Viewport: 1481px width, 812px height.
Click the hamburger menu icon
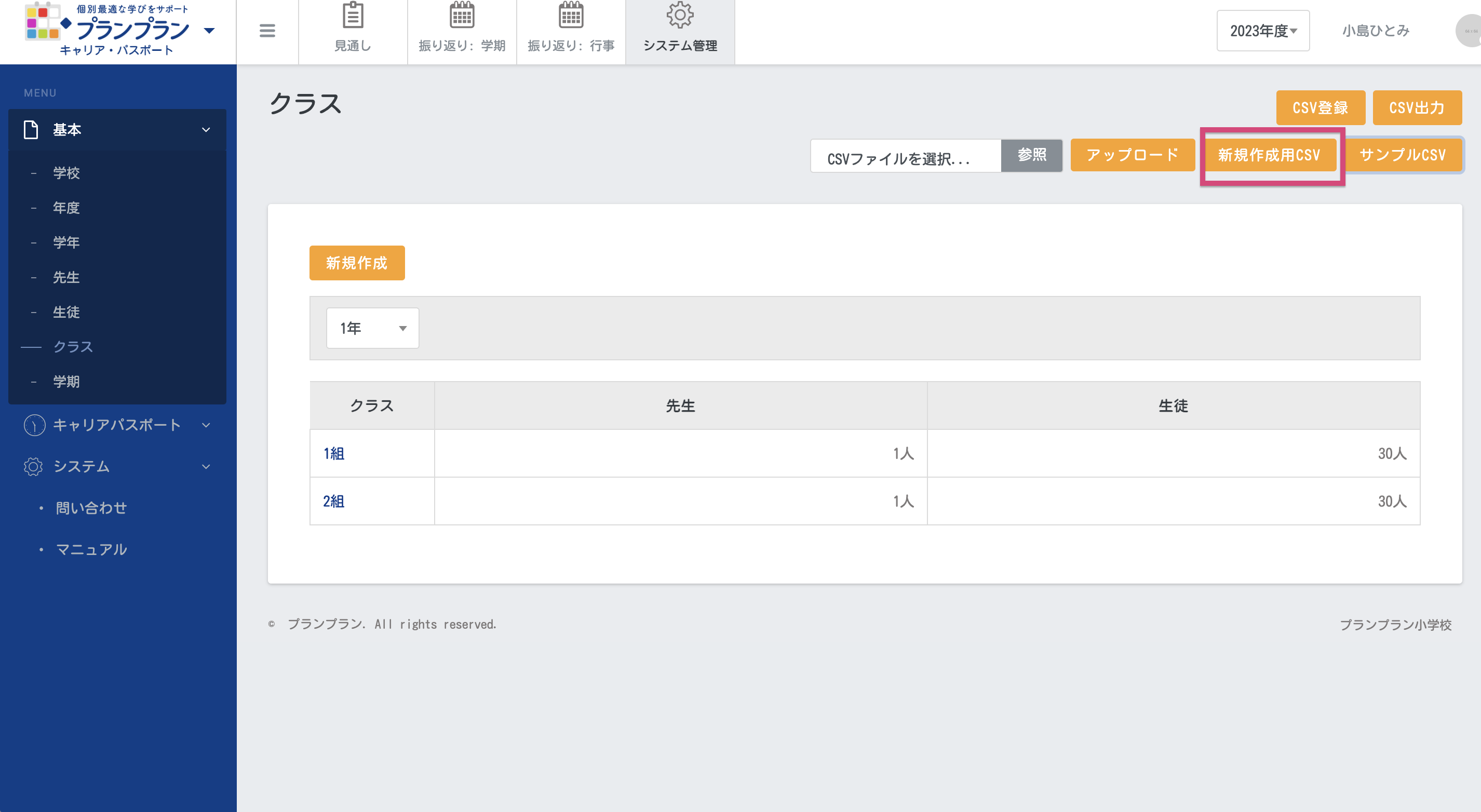[267, 31]
